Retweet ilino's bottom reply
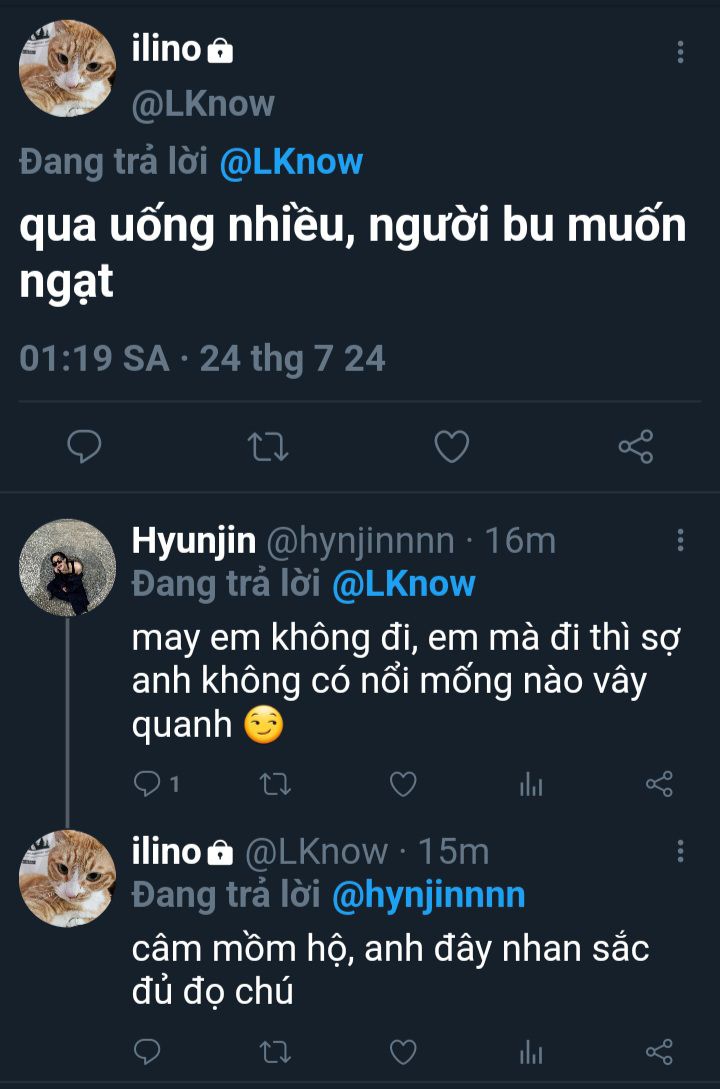 tap(274, 1051)
